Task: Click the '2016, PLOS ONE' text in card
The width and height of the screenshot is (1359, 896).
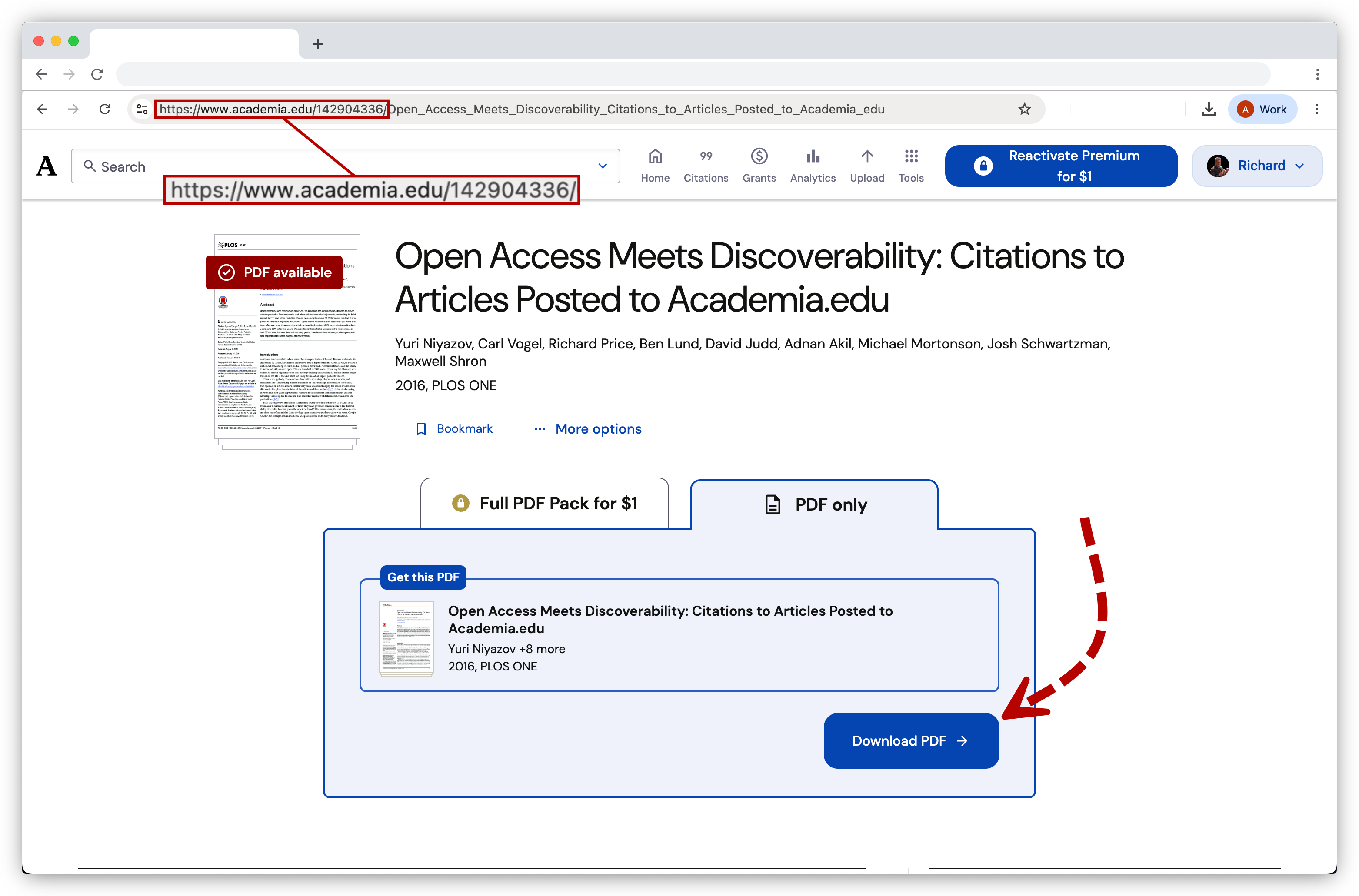Action: (x=492, y=666)
